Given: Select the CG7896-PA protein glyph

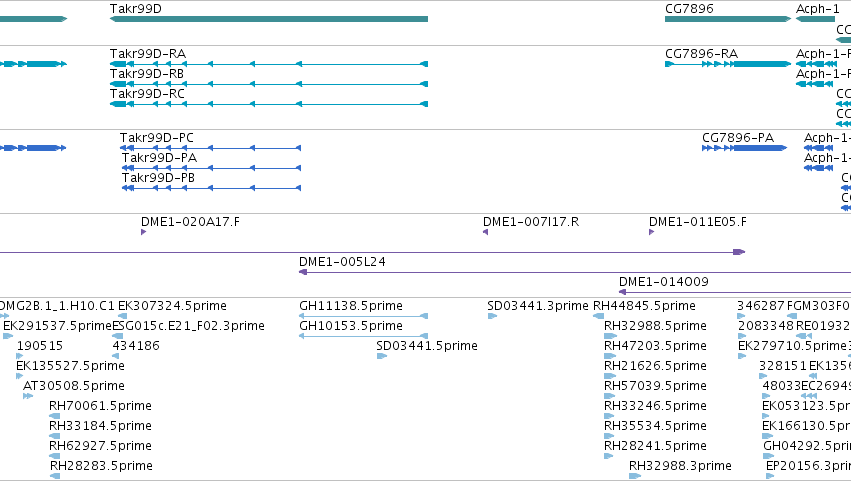Looking at the screenshot, I should [744, 148].
